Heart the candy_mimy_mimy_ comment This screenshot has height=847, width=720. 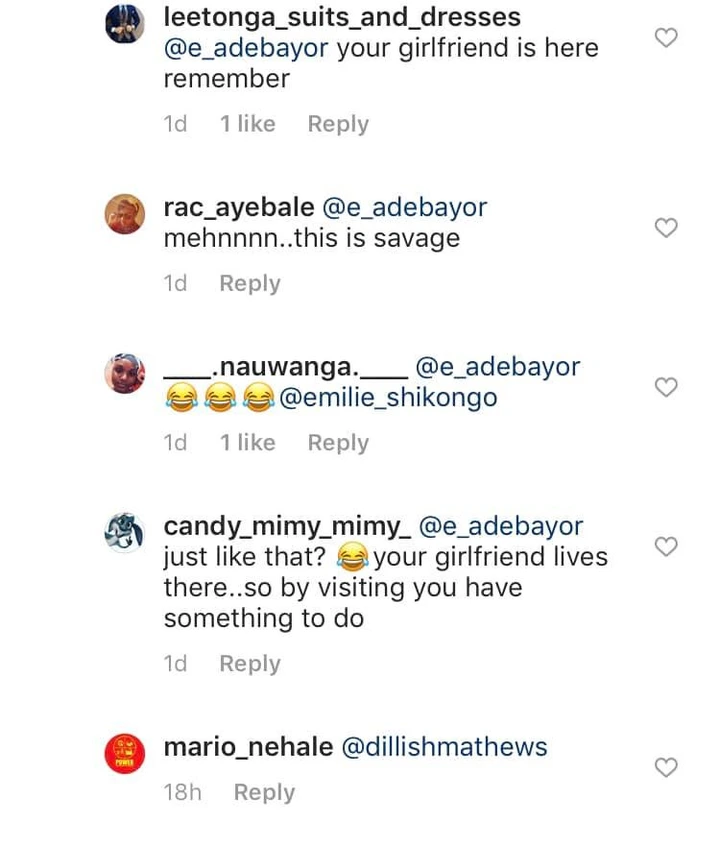click(666, 546)
